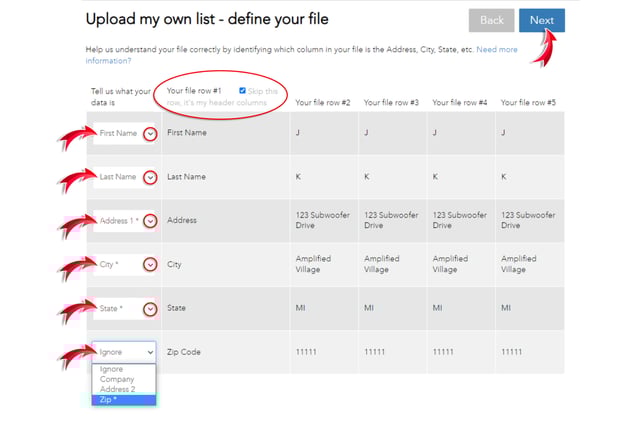Image resolution: width=642 pixels, height=426 pixels.
Task: Click the 'Your file row #4' column header
Action: [x=460, y=103]
